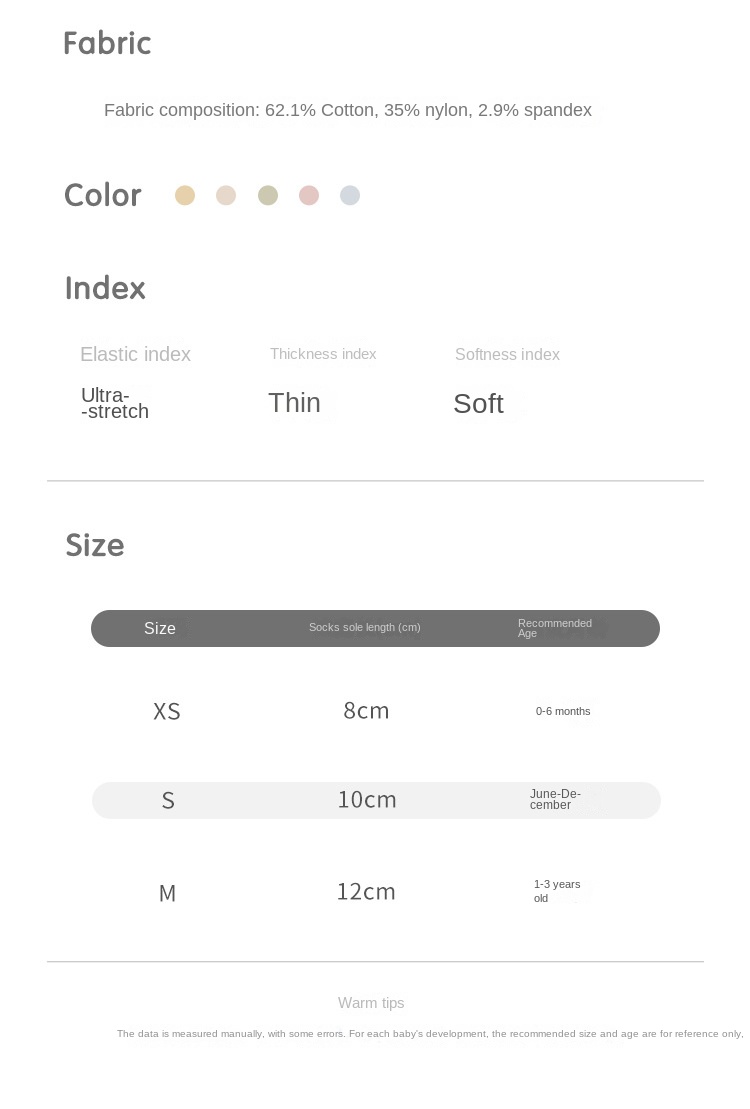Choose the light blue-gray color swatch
This screenshot has width=750, height=1109.
pyautogui.click(x=350, y=195)
